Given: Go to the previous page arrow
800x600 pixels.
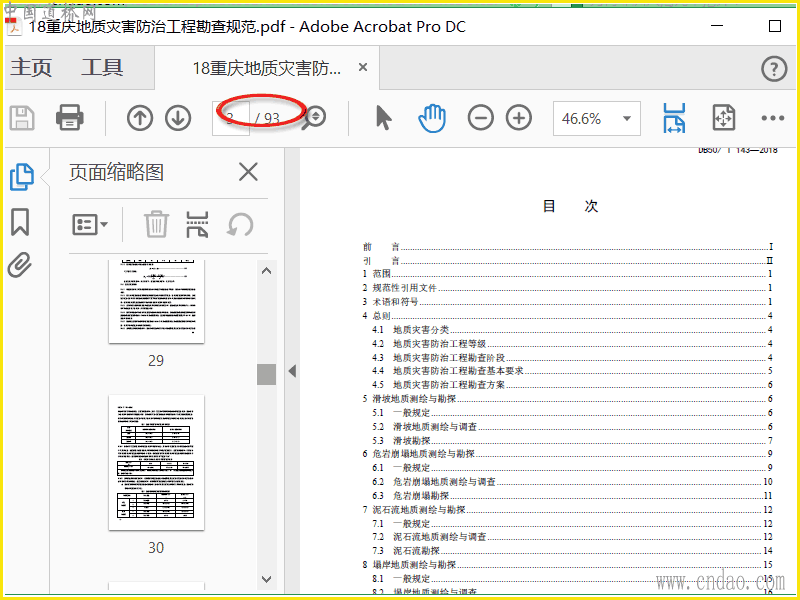Looking at the screenshot, I should tap(140, 118).
